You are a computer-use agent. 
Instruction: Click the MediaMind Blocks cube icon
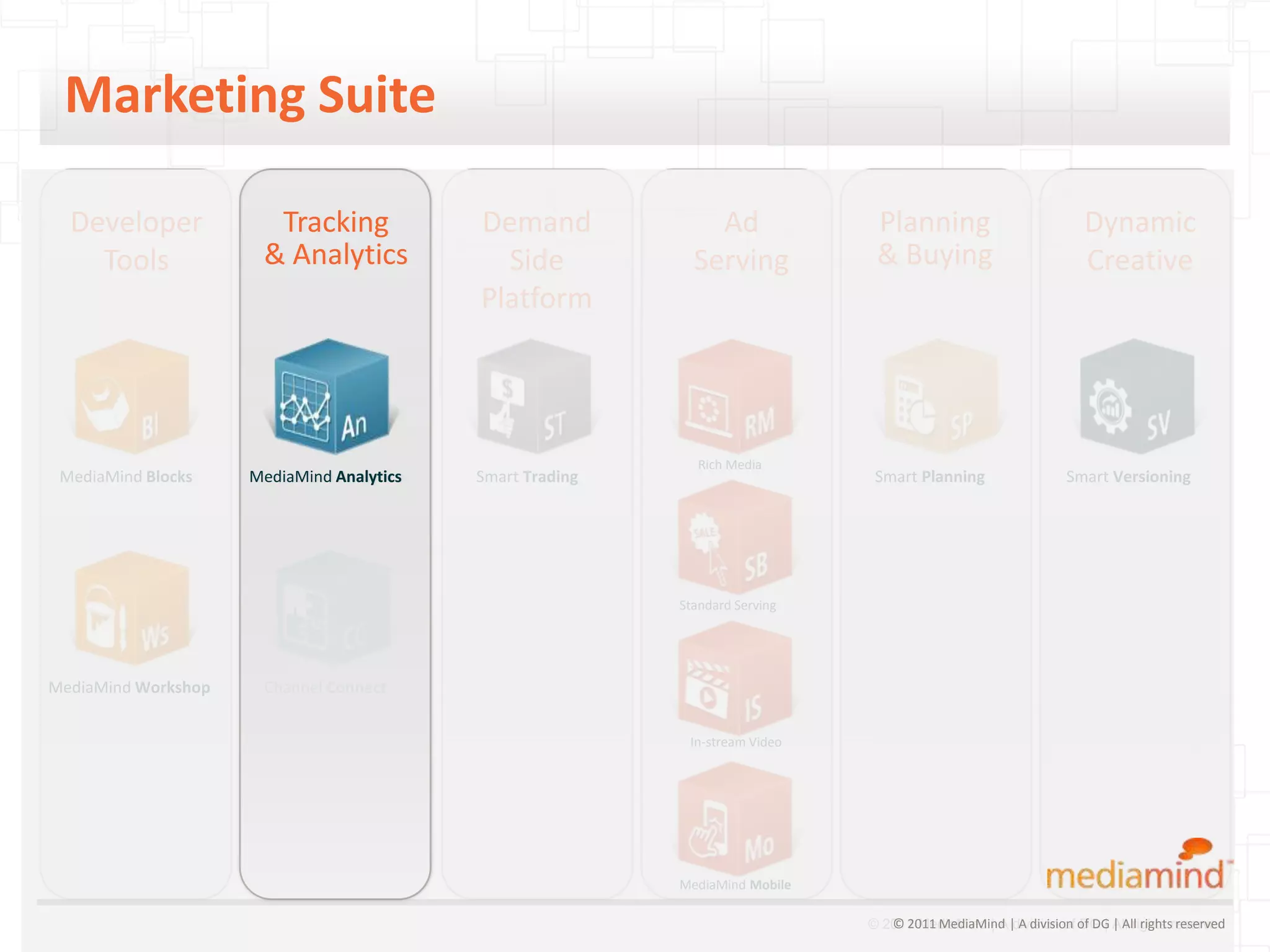tap(131, 397)
